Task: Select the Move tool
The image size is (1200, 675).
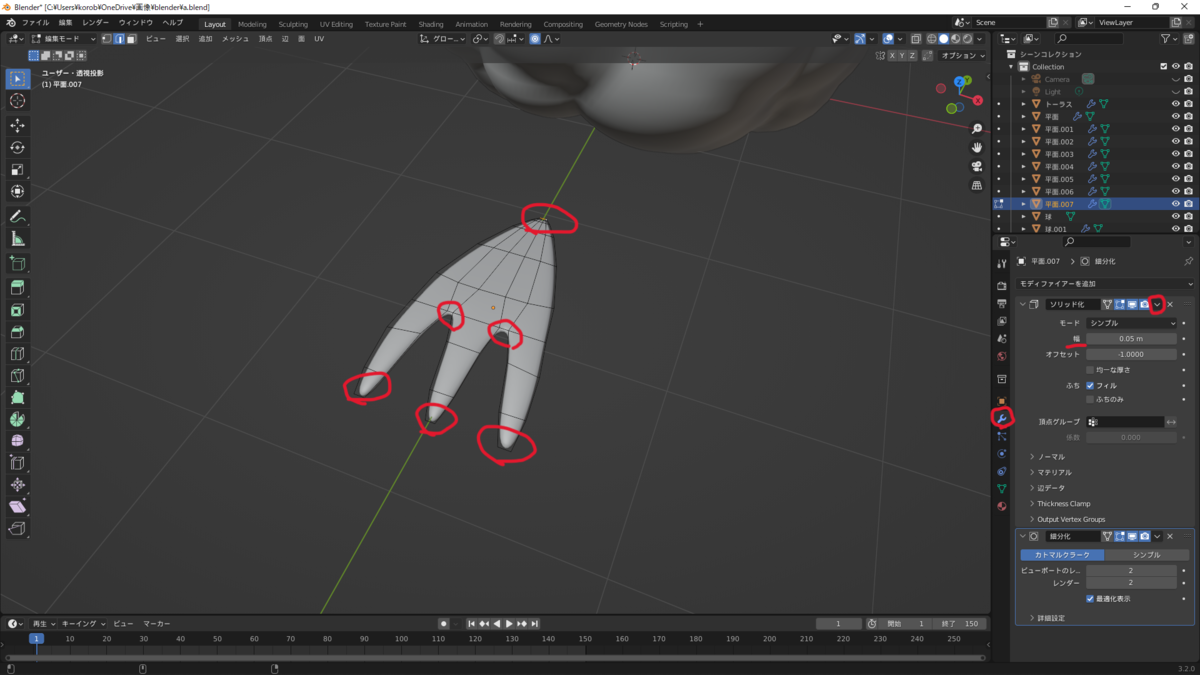Action: click(x=17, y=126)
